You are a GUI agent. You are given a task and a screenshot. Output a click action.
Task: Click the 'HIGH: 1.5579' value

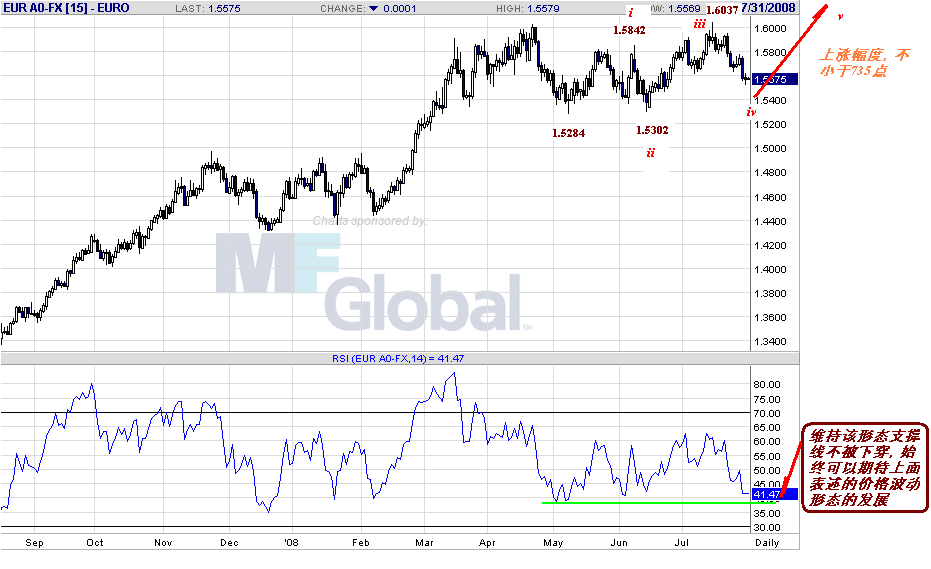530,9
